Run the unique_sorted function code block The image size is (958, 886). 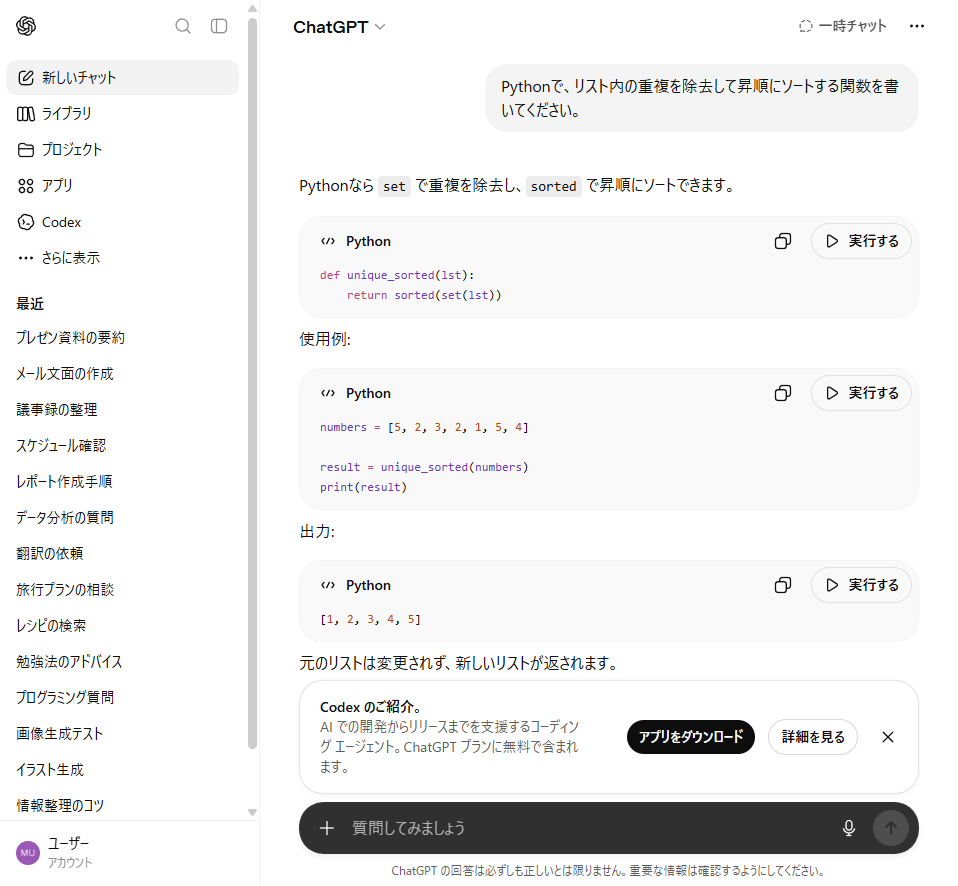click(861, 241)
